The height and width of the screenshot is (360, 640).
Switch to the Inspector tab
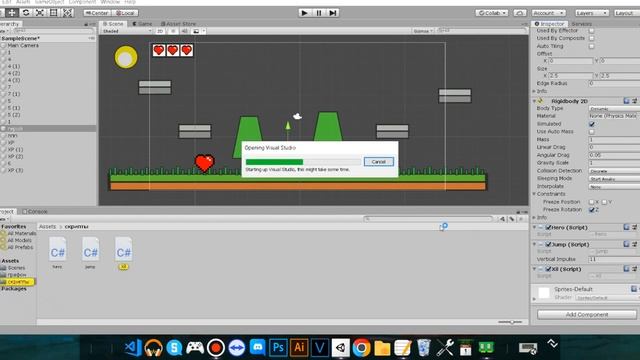(x=549, y=24)
